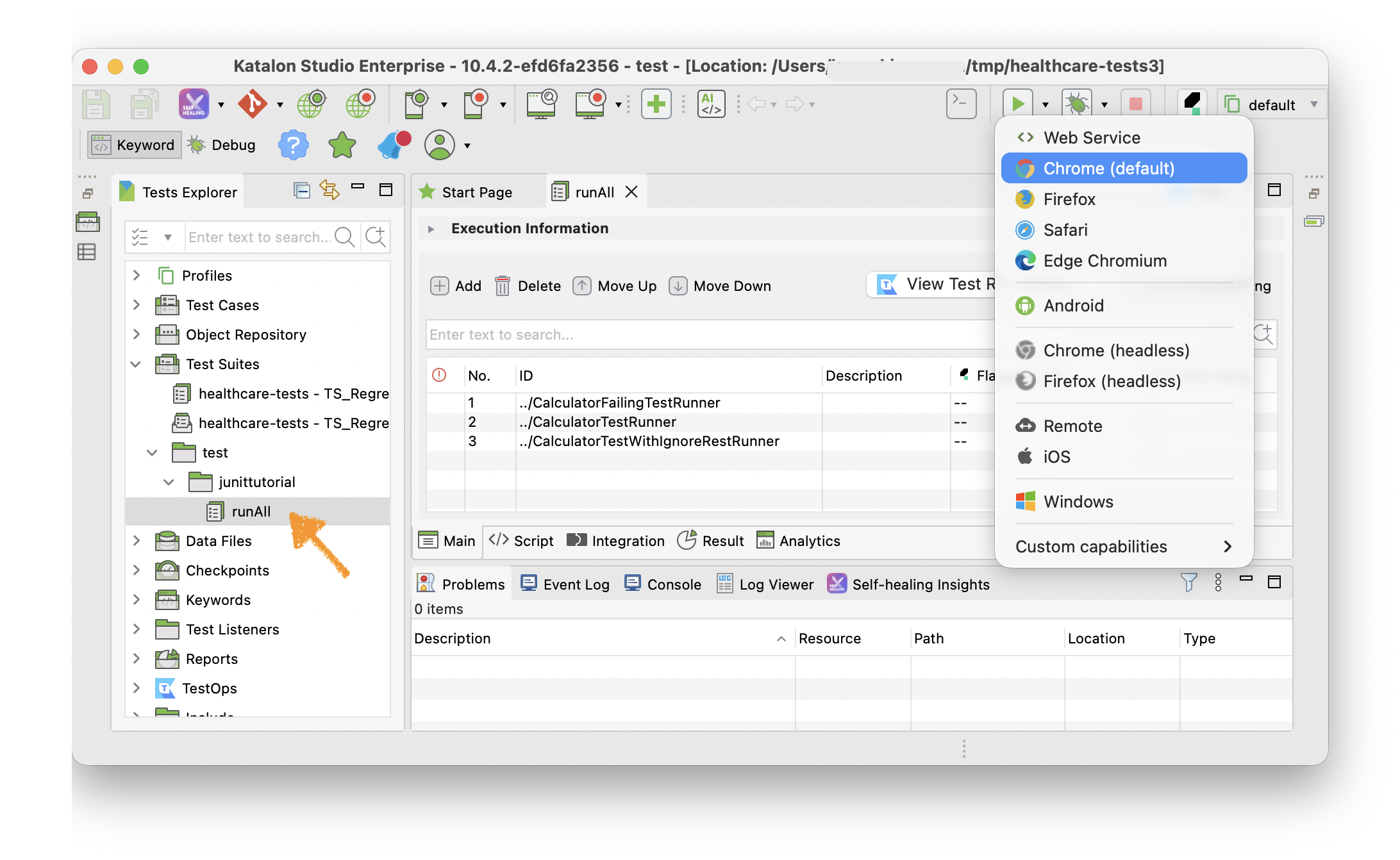Close the runAll editor tab
The height and width of the screenshot is (860, 1400).
pos(631,192)
